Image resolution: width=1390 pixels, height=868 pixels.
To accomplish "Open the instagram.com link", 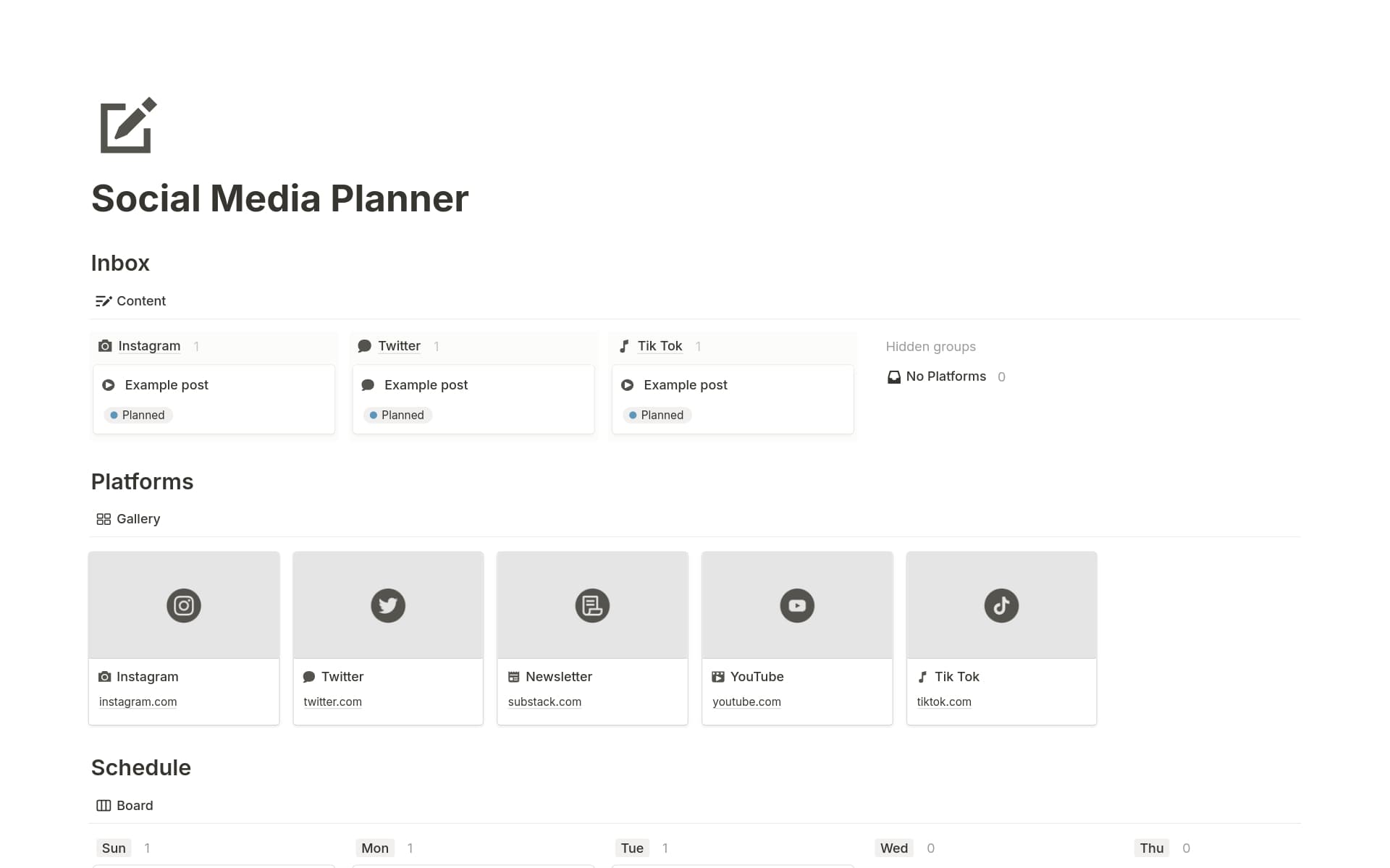I will coord(138,701).
